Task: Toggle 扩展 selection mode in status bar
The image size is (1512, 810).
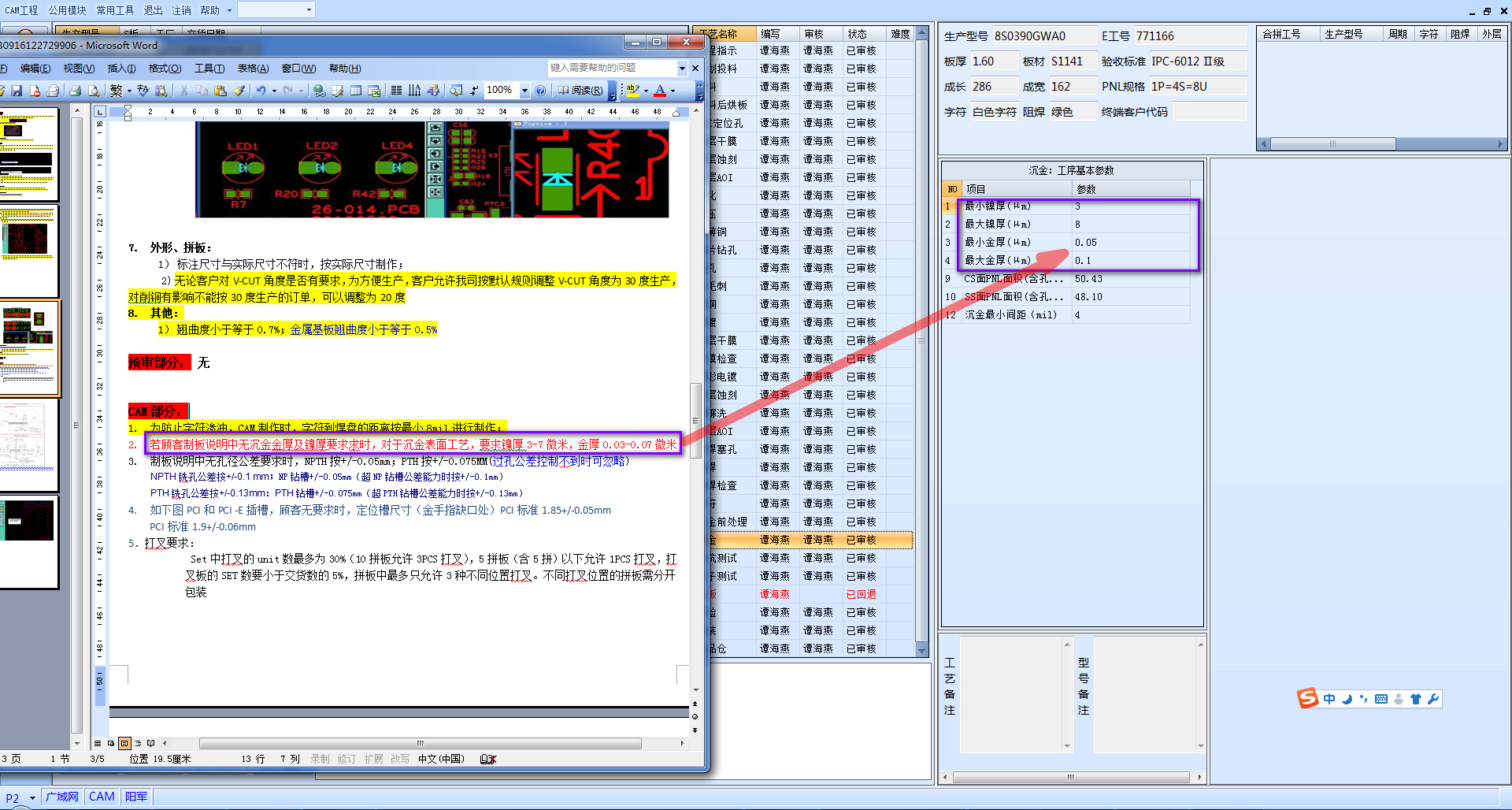Action: tap(373, 759)
